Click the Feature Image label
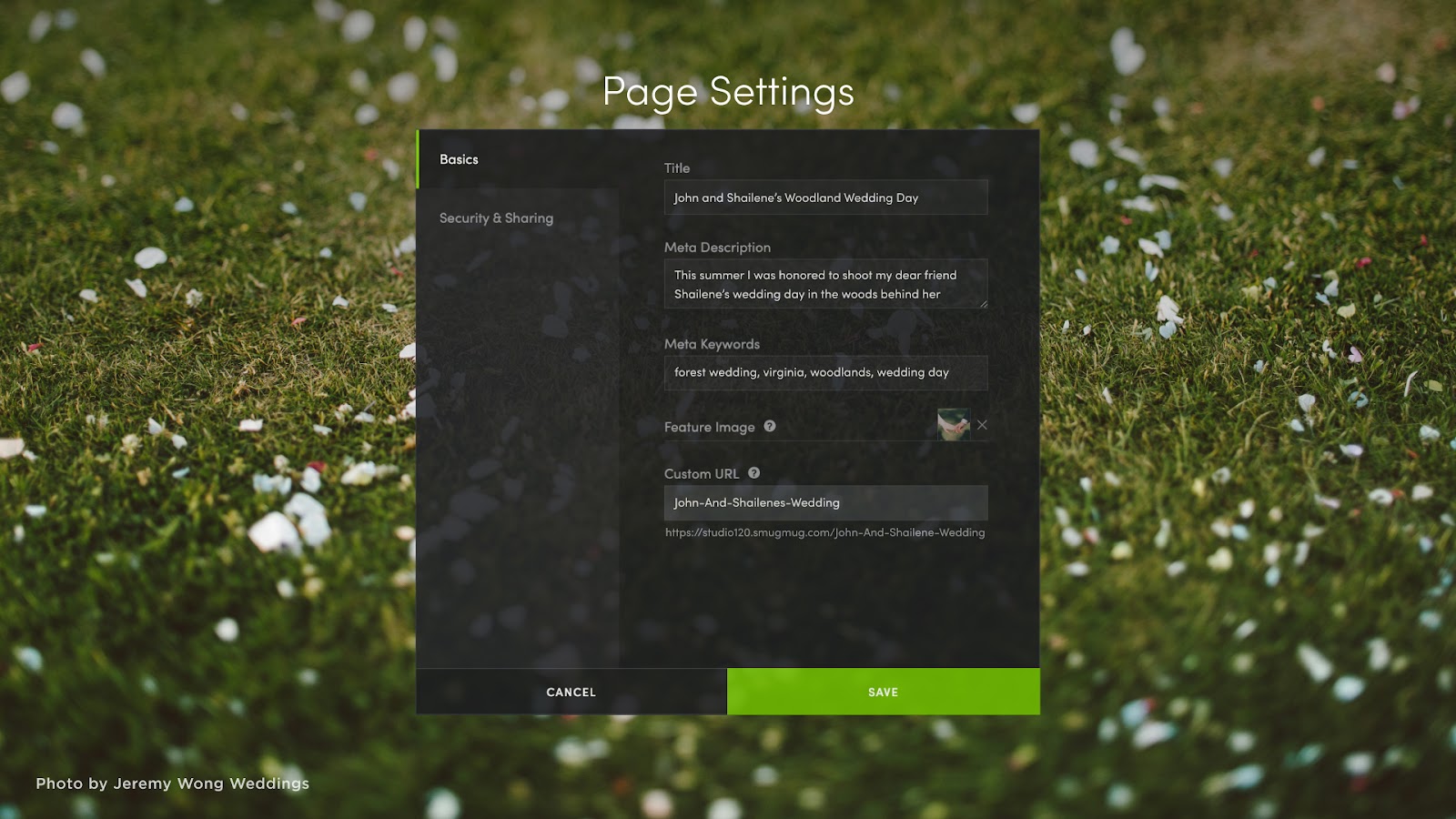1456x819 pixels. 710,427
